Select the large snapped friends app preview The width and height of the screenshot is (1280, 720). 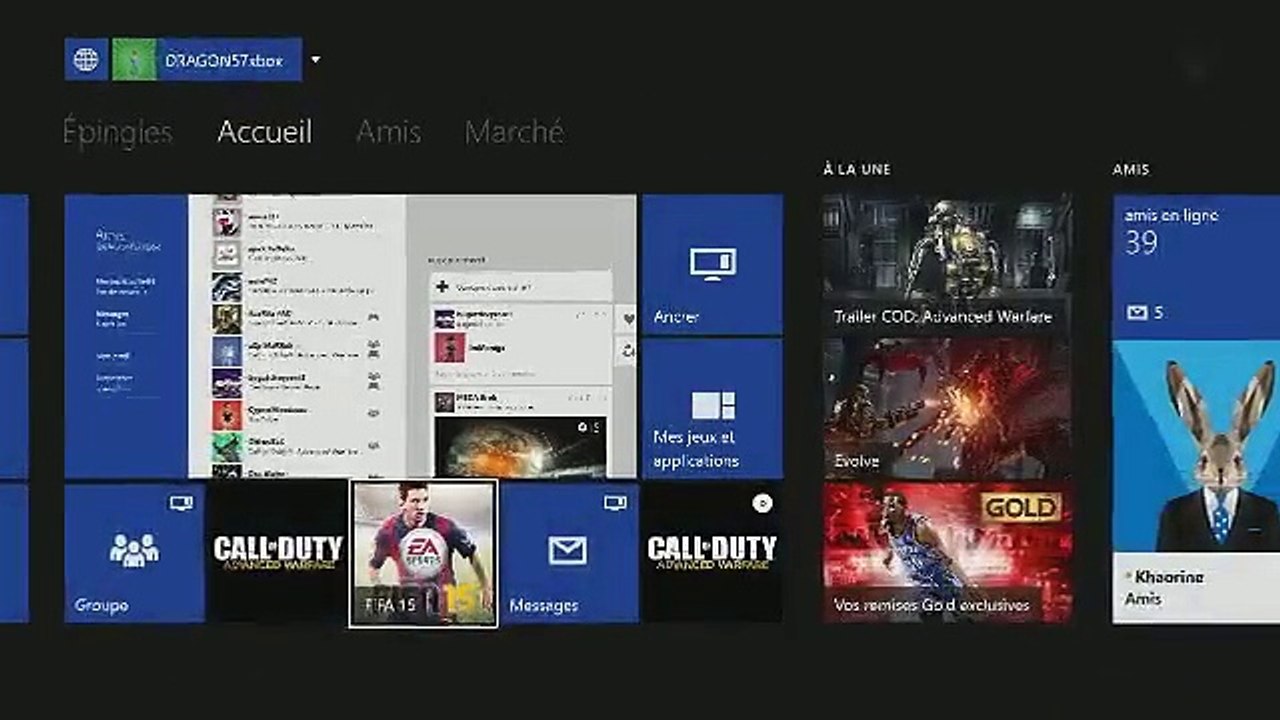[350, 336]
